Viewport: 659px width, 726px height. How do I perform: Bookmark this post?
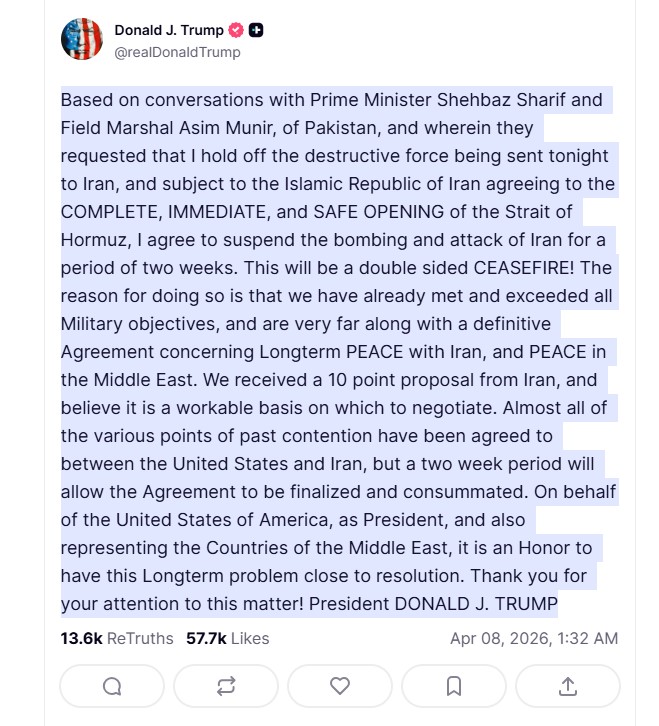[x=454, y=686]
